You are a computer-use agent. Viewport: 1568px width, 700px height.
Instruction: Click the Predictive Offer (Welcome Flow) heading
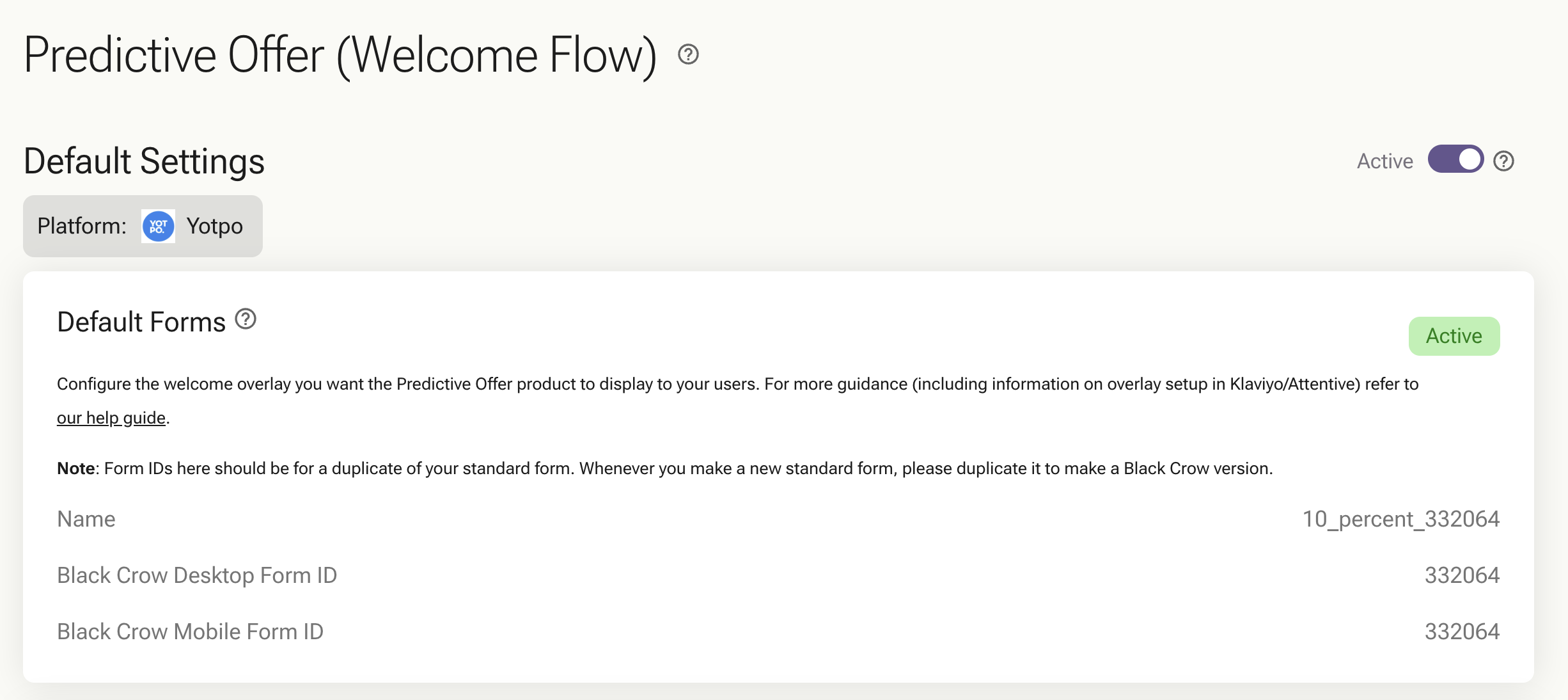tap(340, 56)
